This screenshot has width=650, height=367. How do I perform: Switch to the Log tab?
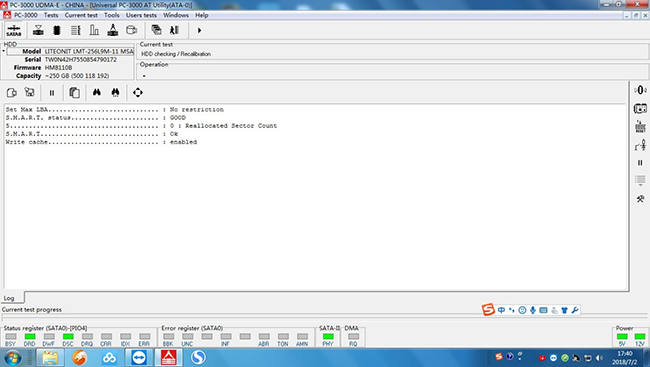(9, 298)
